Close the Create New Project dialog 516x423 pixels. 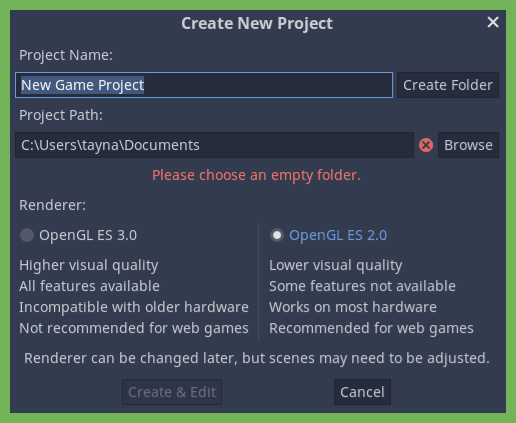point(493,23)
